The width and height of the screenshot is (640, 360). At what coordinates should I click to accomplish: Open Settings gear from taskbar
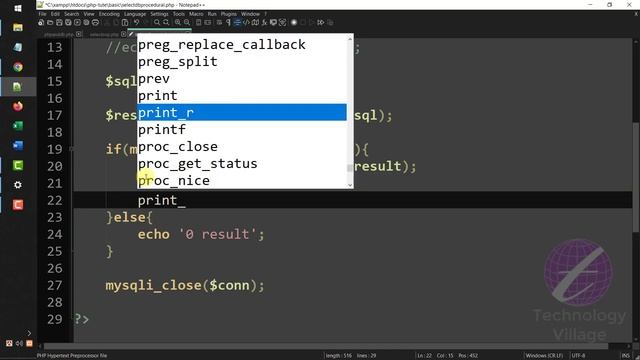coord(18,185)
